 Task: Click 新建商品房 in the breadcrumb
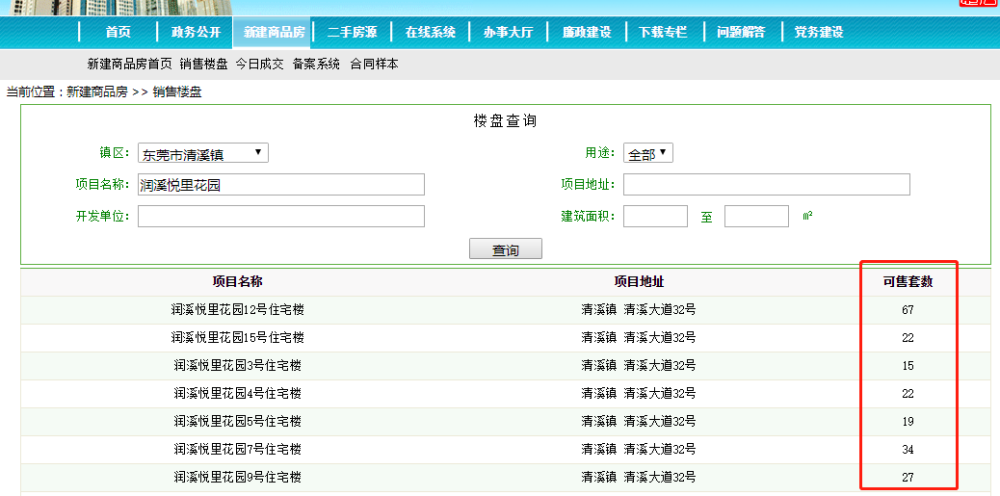(x=98, y=92)
